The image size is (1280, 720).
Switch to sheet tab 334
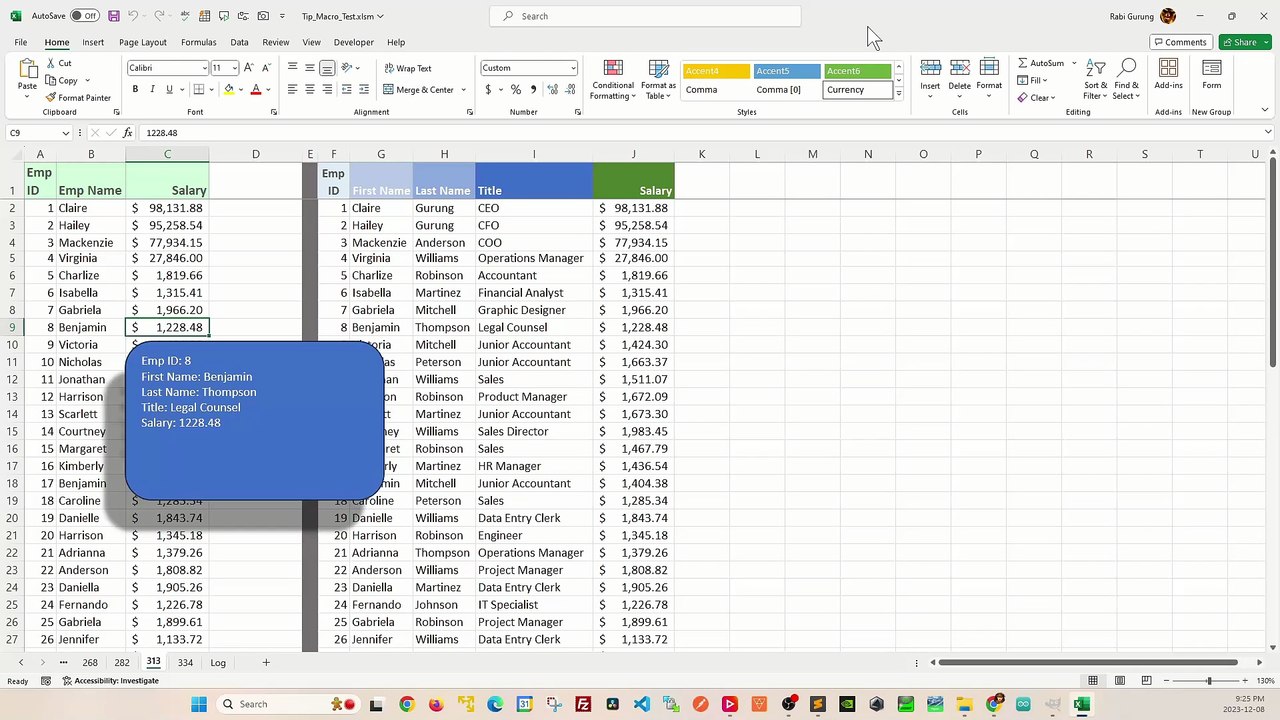tap(185, 662)
